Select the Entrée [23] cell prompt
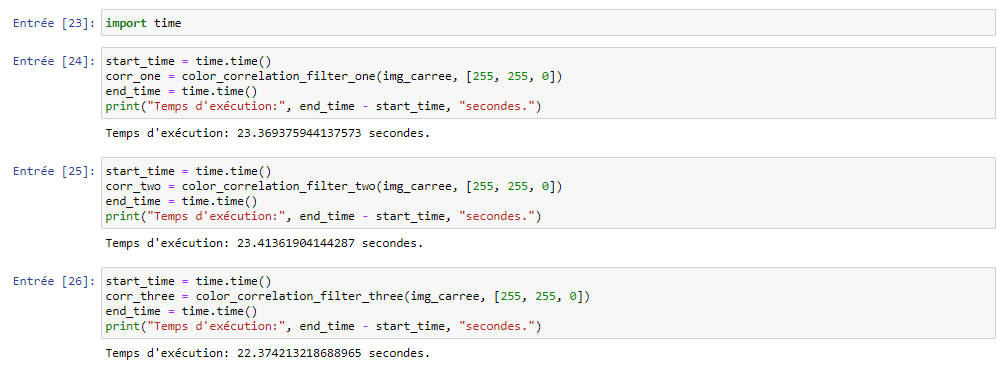1006x366 pixels. 55,23
